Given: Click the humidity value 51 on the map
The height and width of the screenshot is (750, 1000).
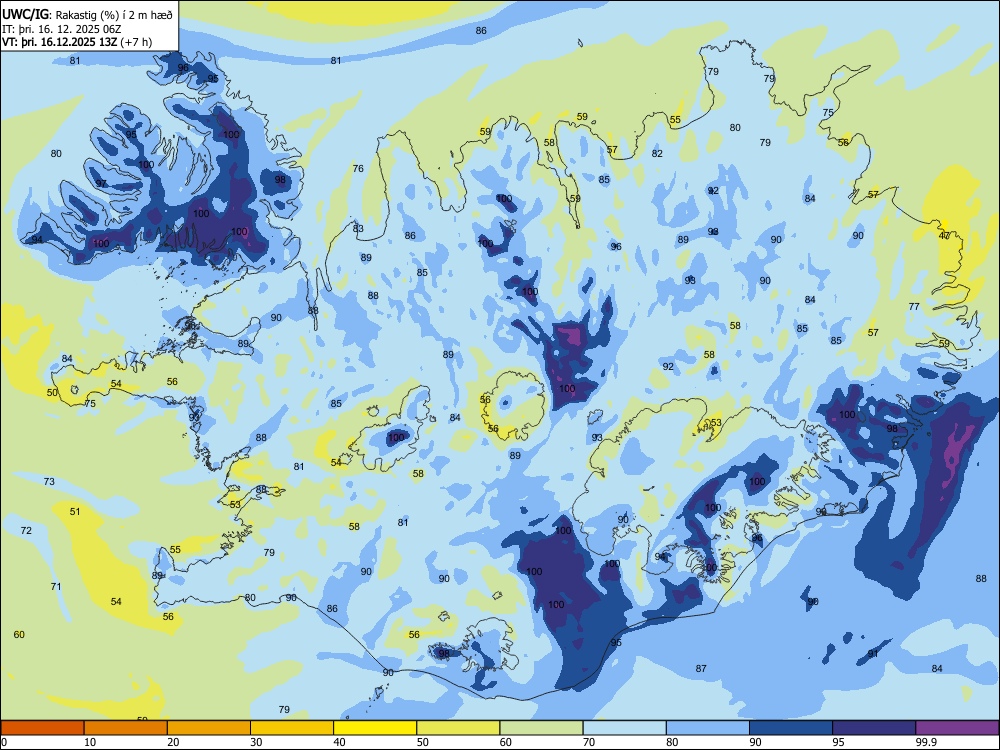Looking at the screenshot, I should coord(75,511).
